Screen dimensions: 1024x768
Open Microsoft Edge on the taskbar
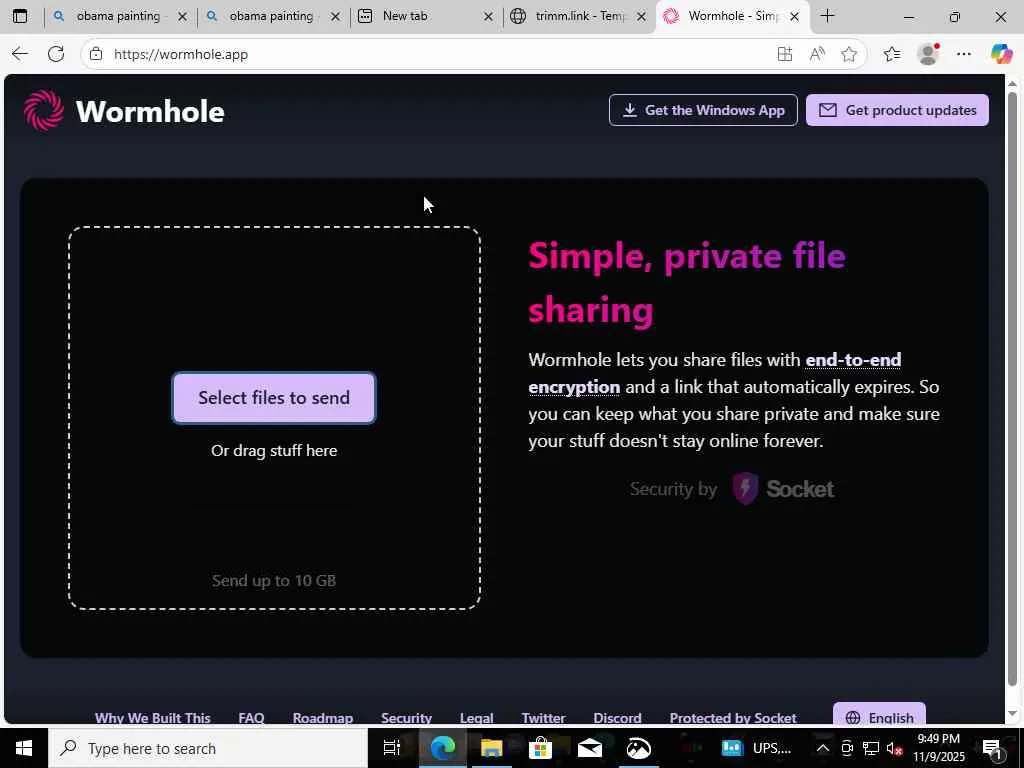[x=442, y=748]
